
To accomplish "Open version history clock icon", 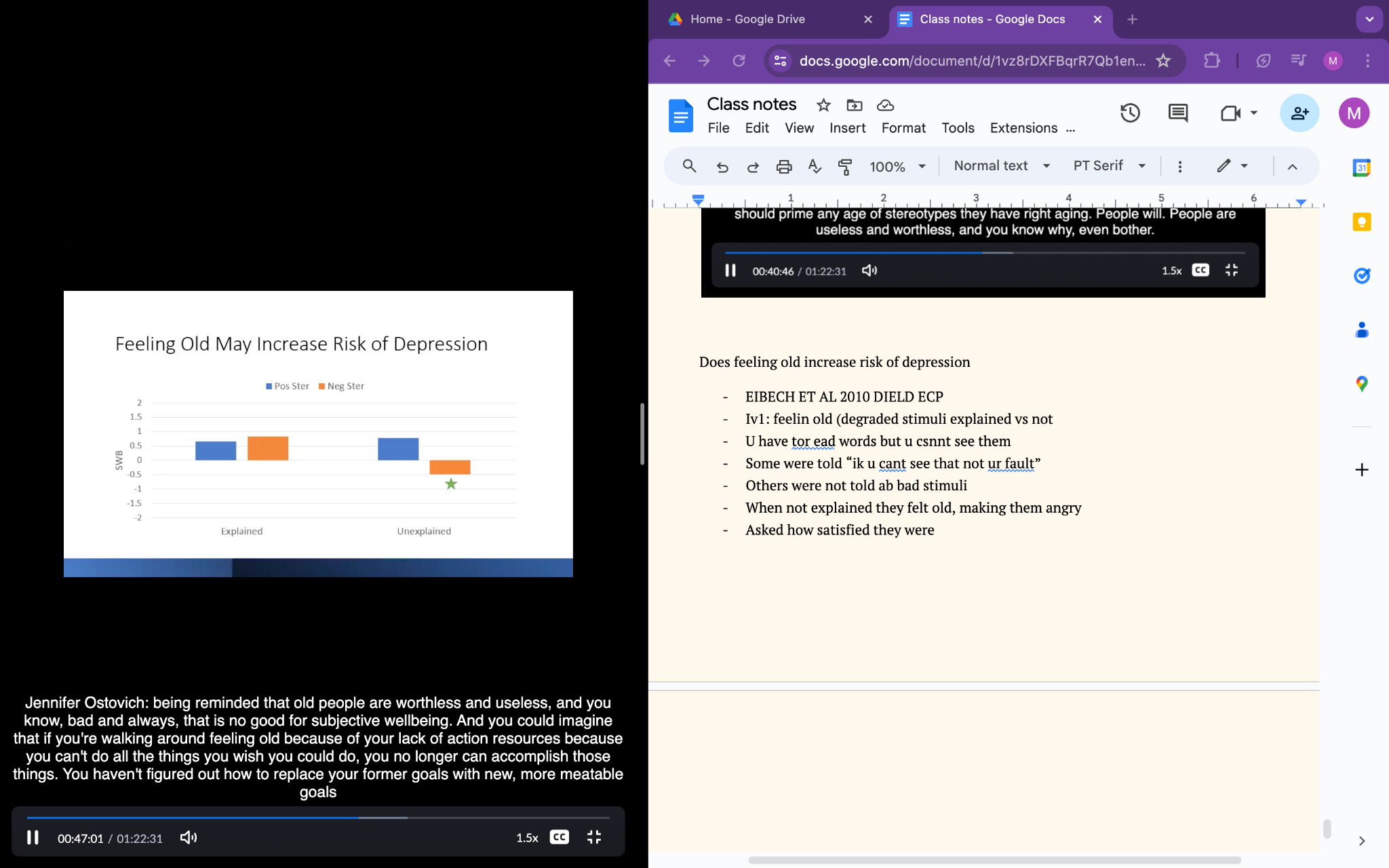I will [x=1130, y=113].
